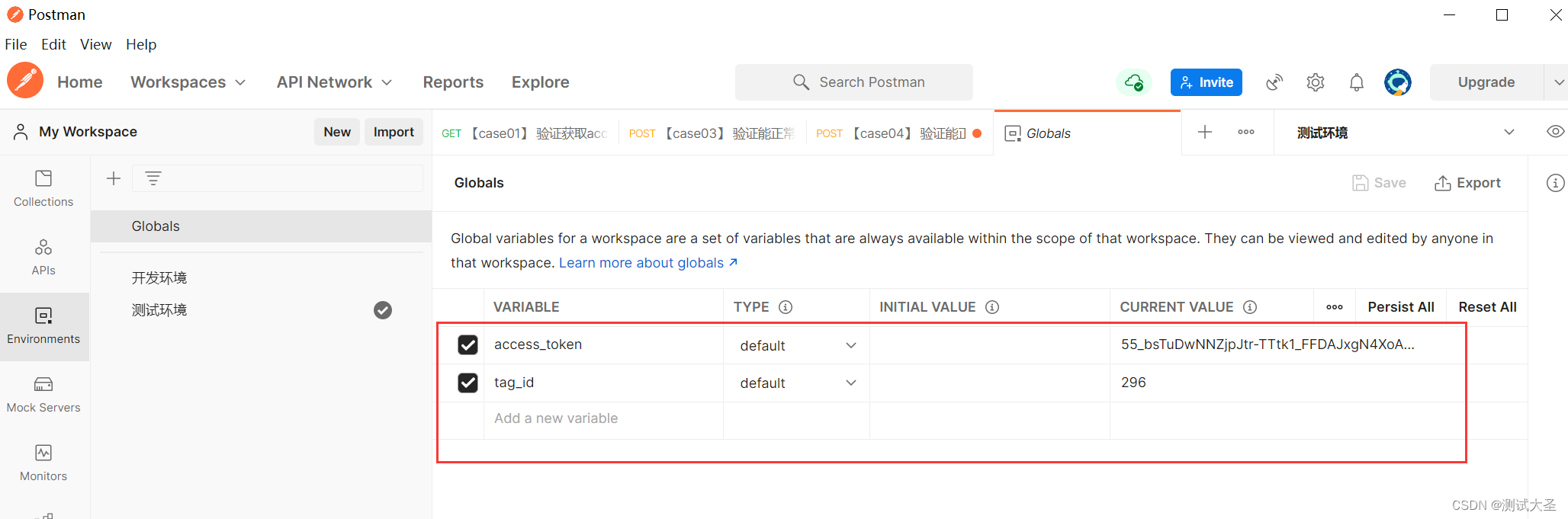This screenshot has height=519, width=1568.
Task: Click active checkmark for 测试环境
Action: click(x=383, y=310)
